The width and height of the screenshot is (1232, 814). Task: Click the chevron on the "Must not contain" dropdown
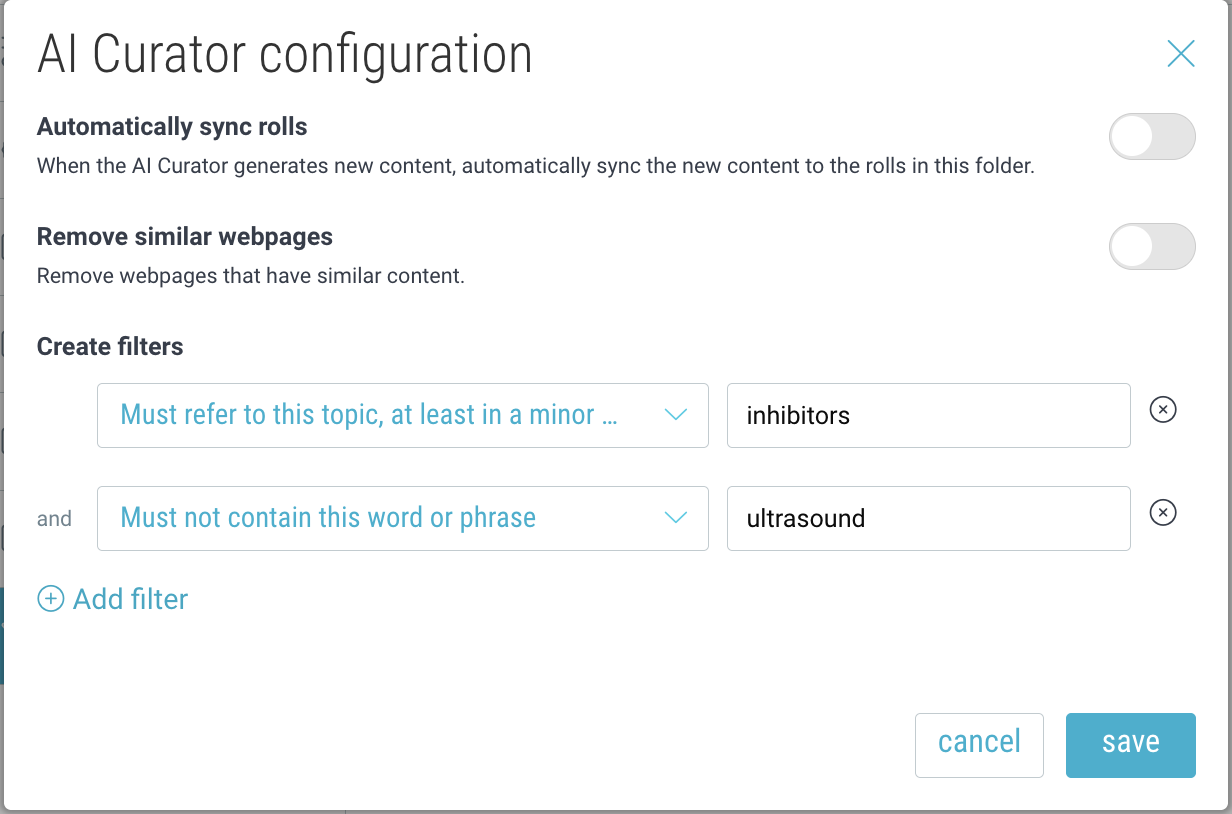(x=676, y=517)
